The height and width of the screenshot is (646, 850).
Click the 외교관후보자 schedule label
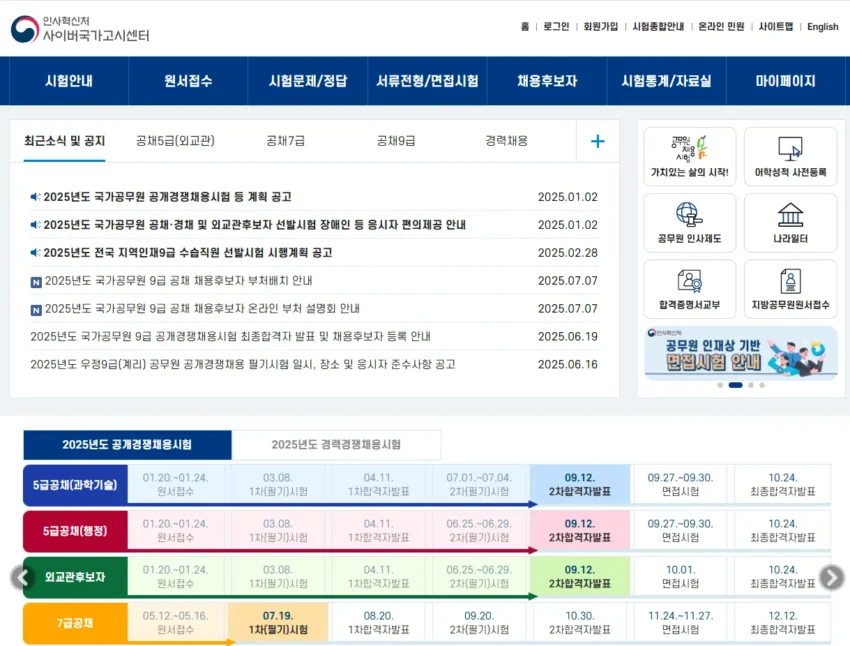(75, 577)
